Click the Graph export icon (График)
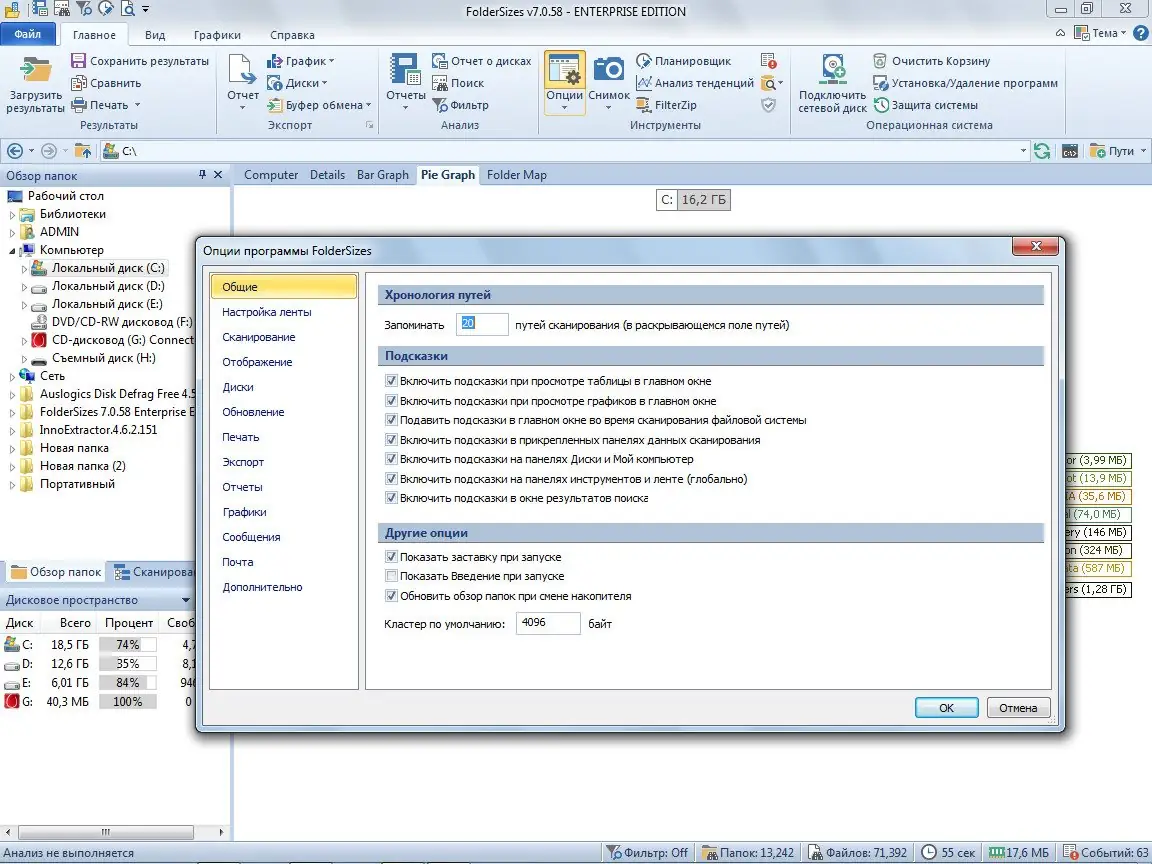 click(274, 61)
